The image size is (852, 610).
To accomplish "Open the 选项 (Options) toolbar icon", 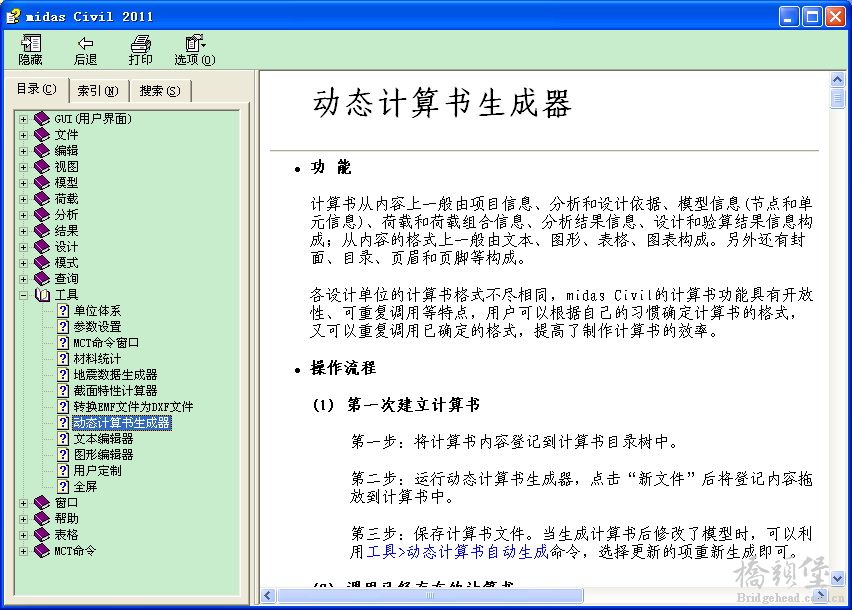I will tap(195, 43).
